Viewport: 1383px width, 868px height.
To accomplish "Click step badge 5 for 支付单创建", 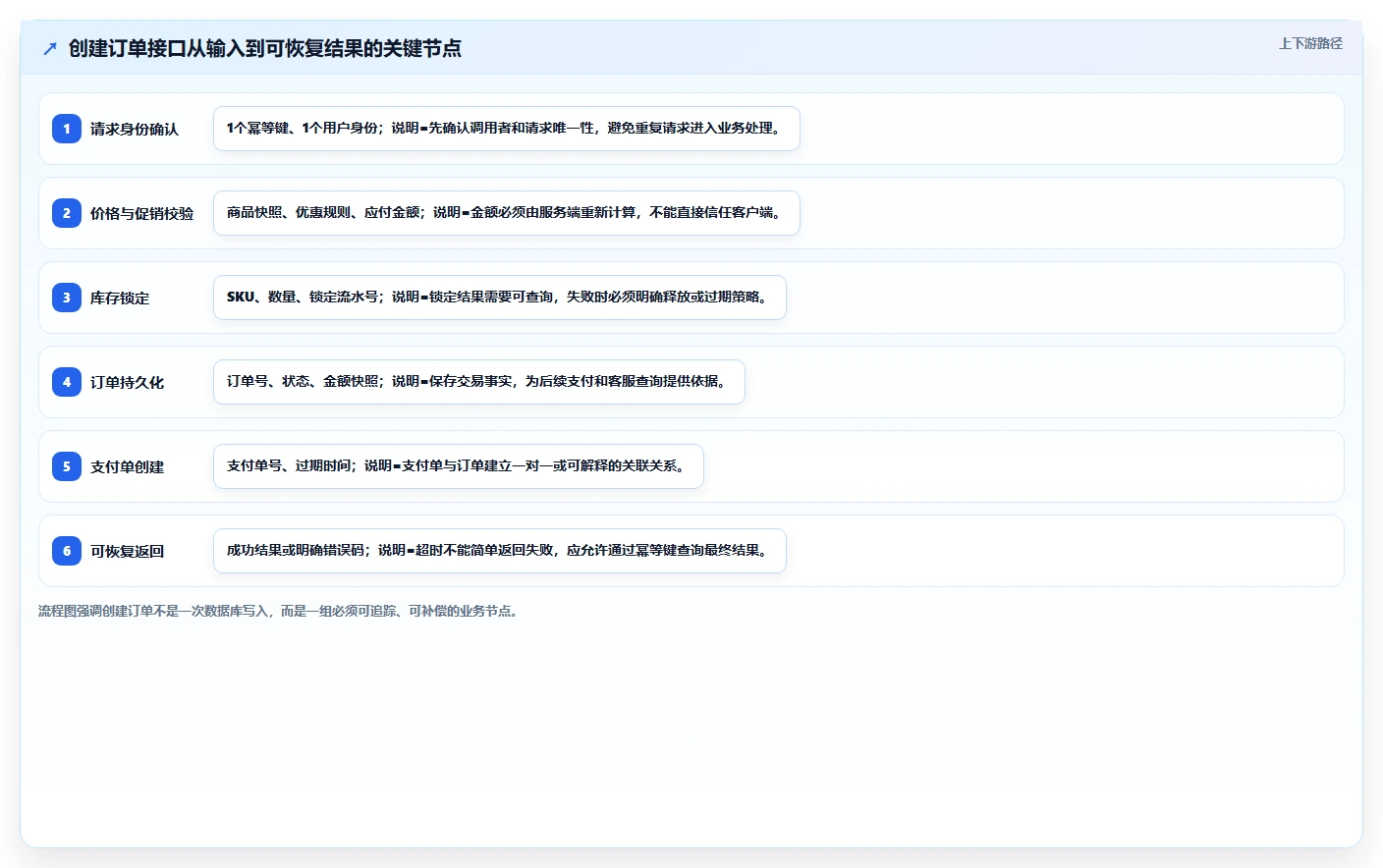I will [67, 466].
